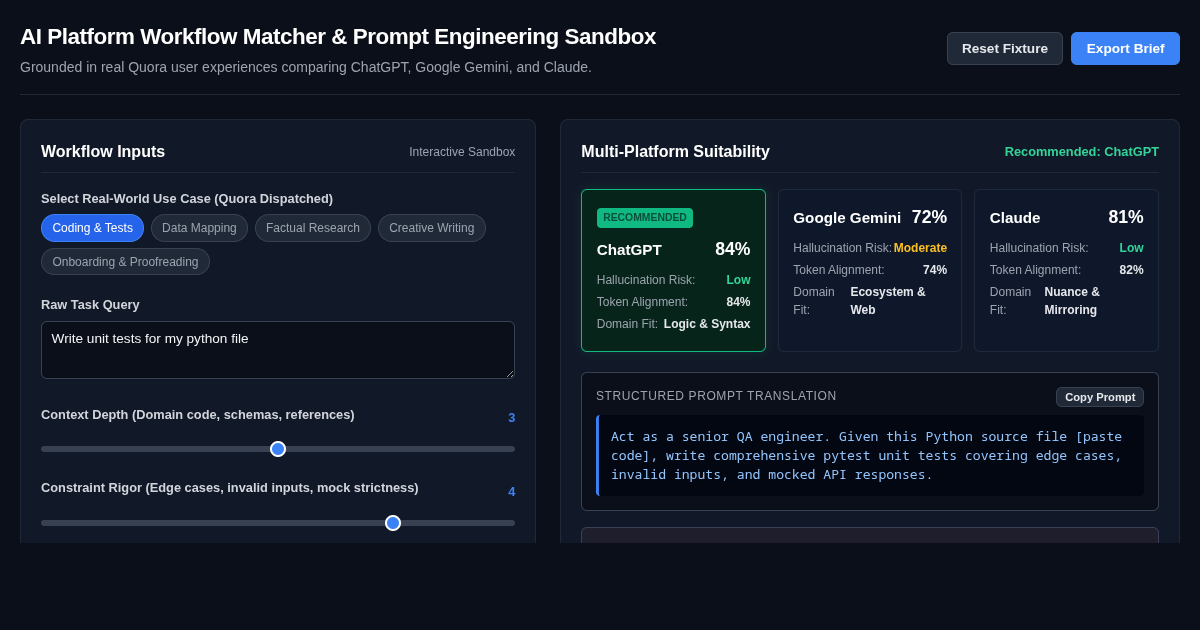Select the Google Gemini suitability card
The image size is (1200, 630).
tap(870, 270)
